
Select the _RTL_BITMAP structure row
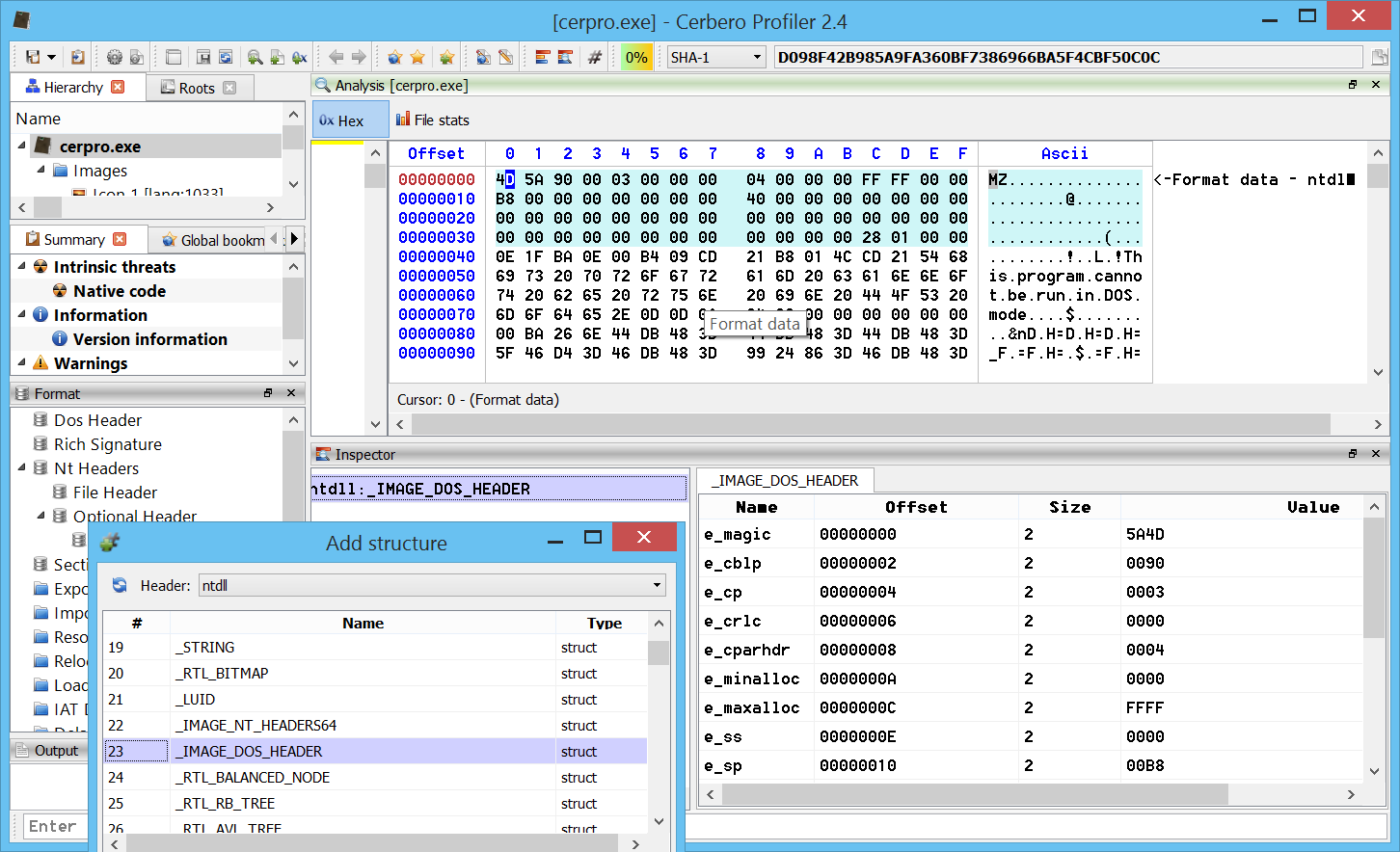[x=376, y=674]
